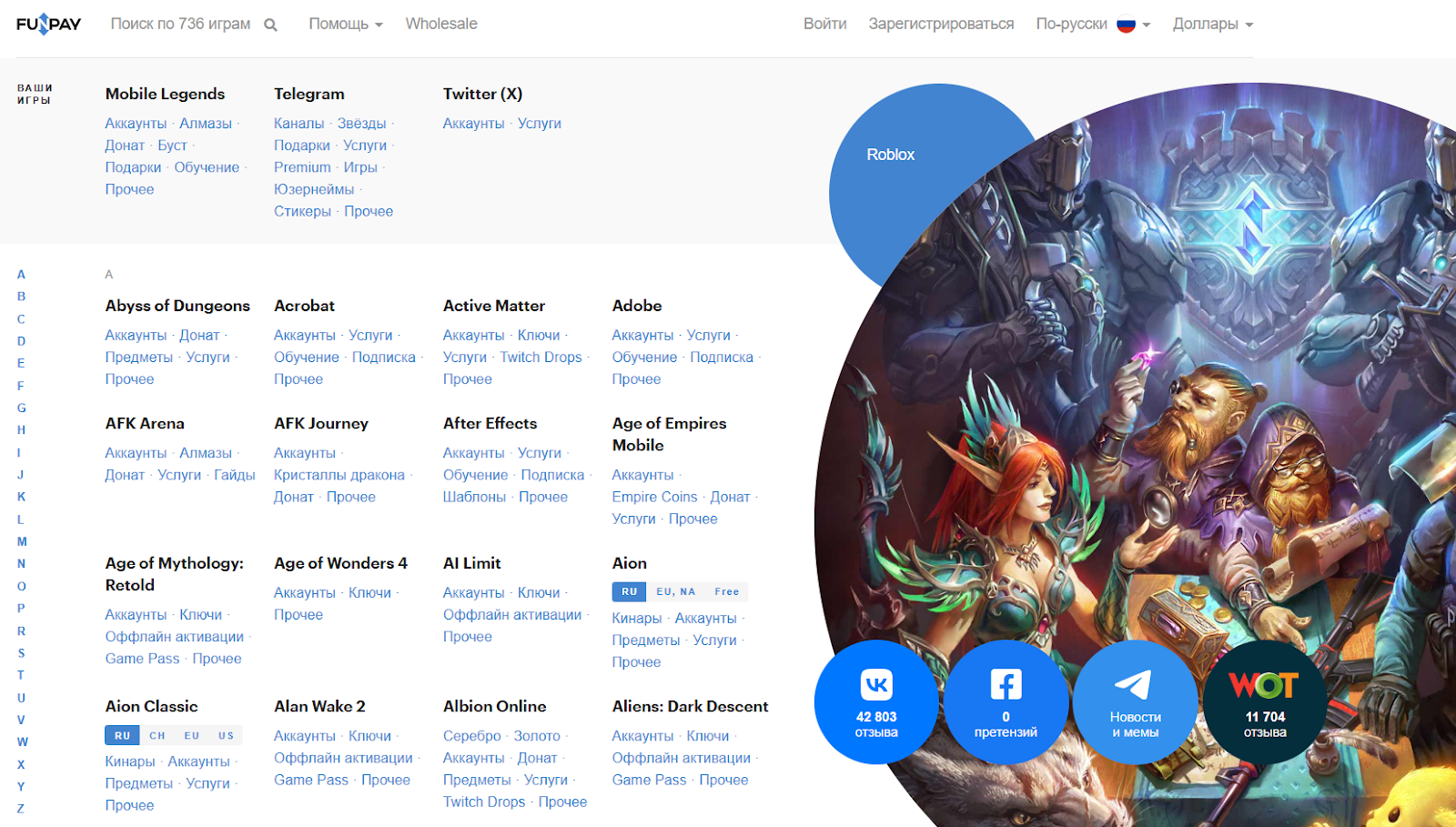This screenshot has height=827, width=1456.
Task: Click the Зарегистрироваться link
Action: coord(941,24)
